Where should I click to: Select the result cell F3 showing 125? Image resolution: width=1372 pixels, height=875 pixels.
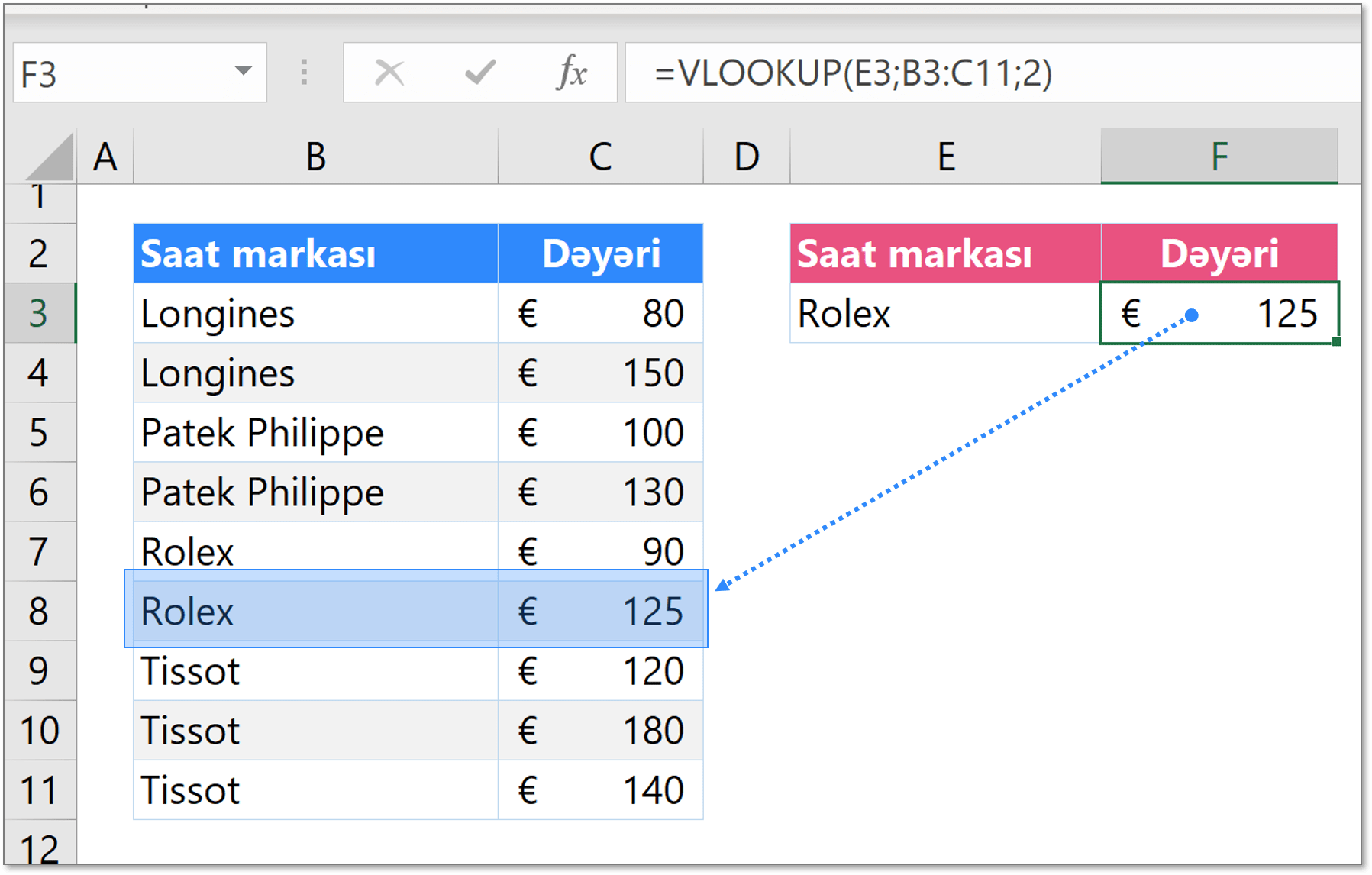1219,313
